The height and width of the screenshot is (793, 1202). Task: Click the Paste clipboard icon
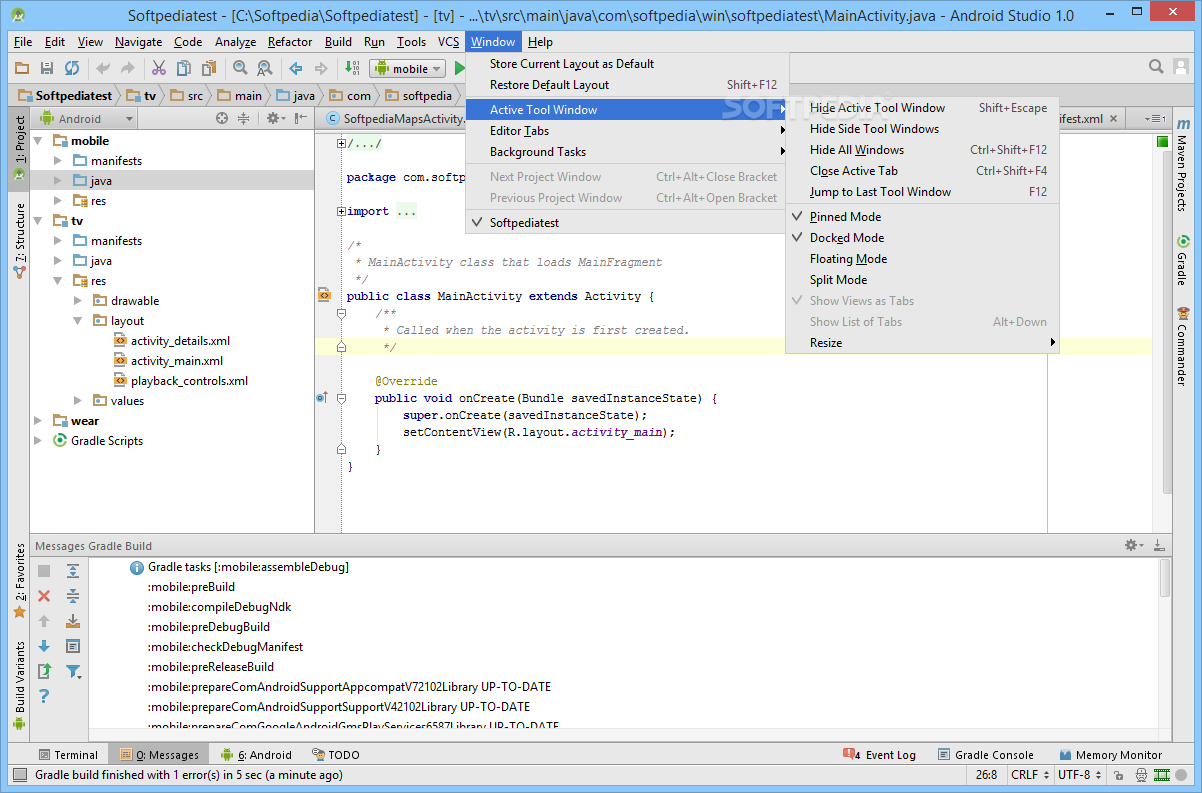(209, 68)
